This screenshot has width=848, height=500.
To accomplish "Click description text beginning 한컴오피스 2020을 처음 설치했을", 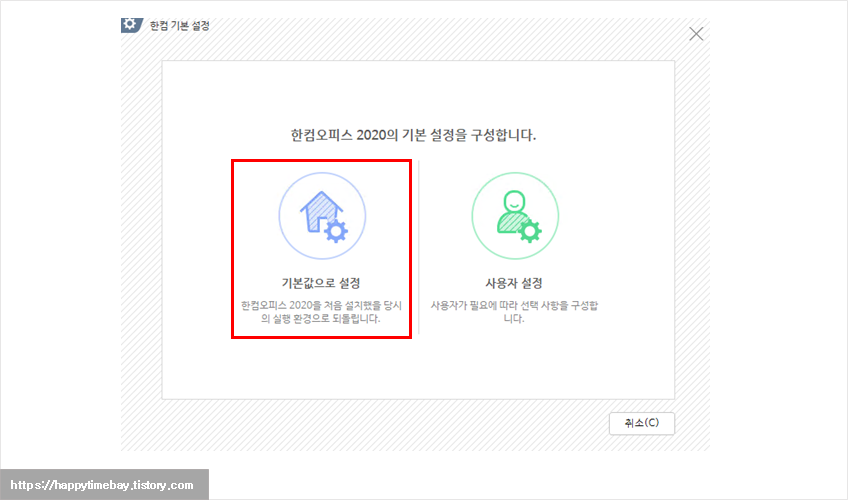I will [x=321, y=312].
